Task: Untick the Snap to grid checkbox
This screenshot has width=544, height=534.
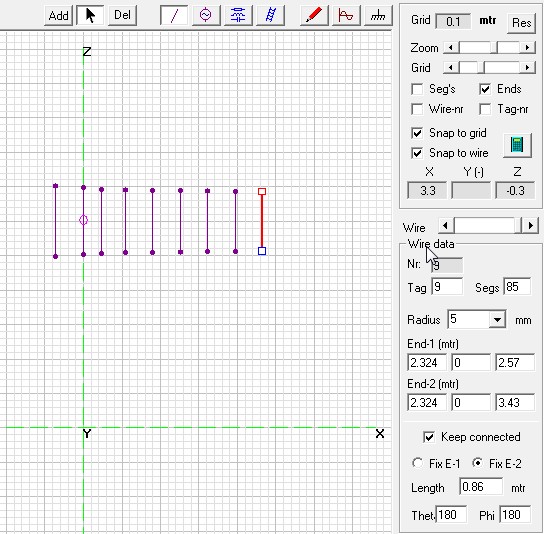Action: pos(417,133)
